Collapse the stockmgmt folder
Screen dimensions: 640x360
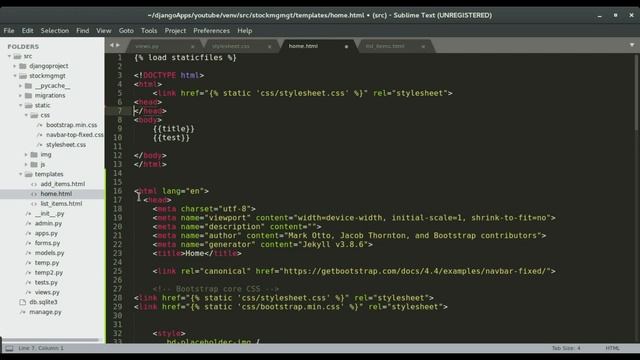tap(15, 76)
